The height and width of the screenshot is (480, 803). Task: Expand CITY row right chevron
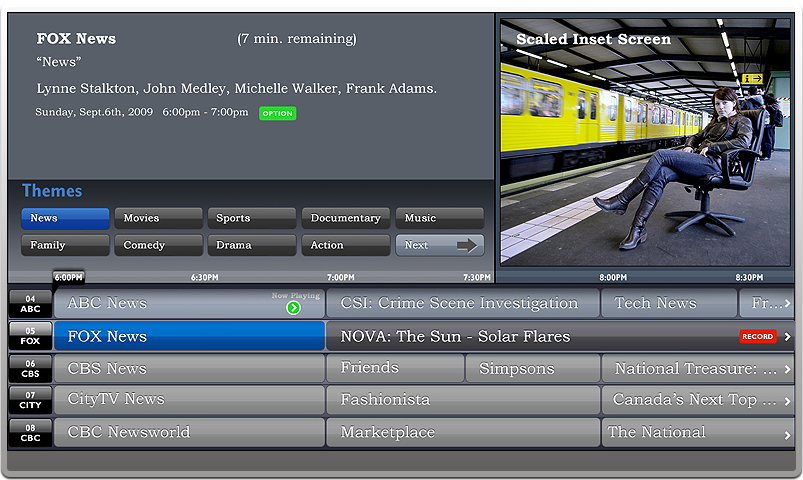click(x=787, y=401)
